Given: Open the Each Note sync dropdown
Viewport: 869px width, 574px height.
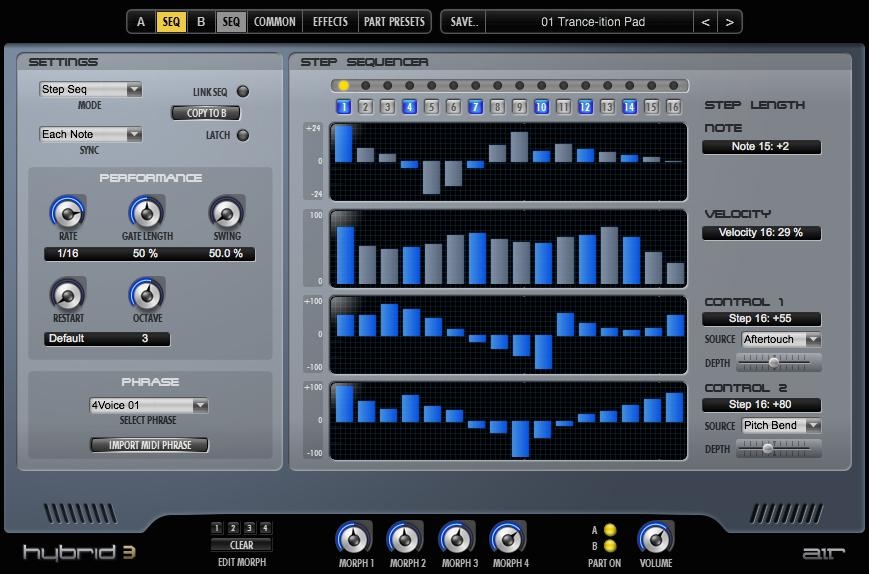Looking at the screenshot, I should tap(90, 134).
